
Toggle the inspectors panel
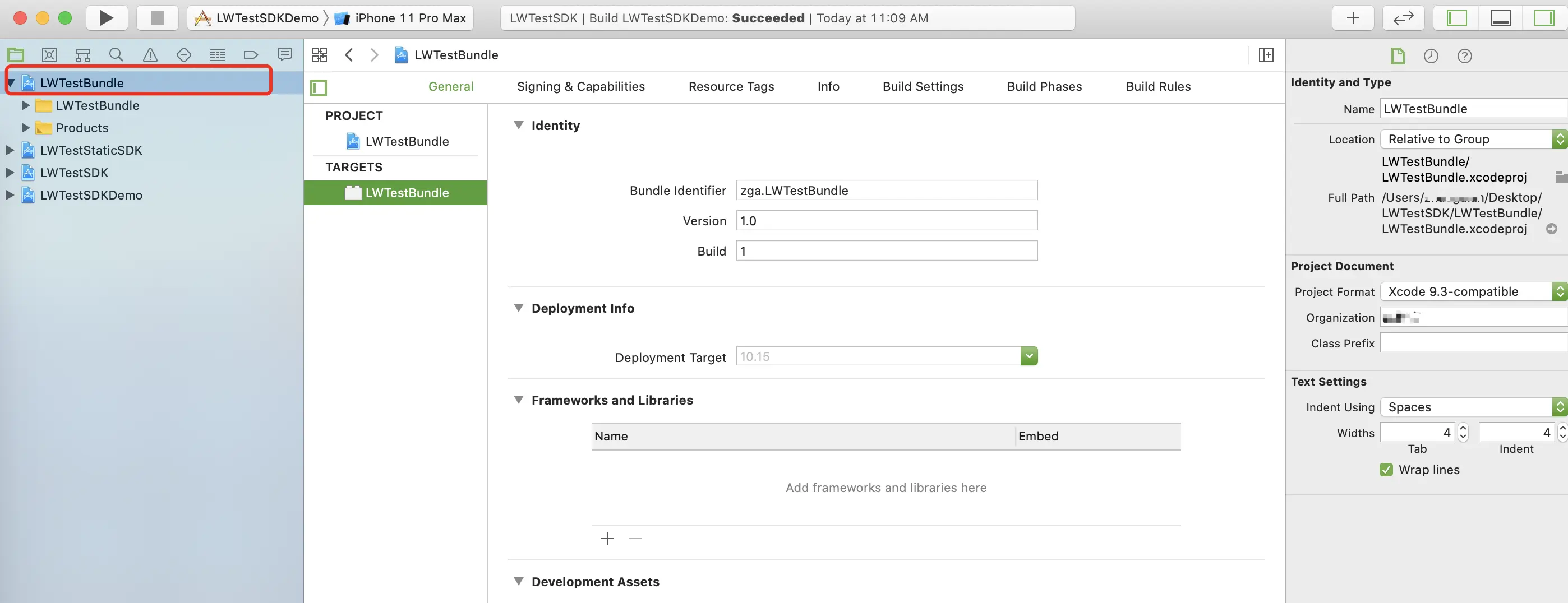1544,17
